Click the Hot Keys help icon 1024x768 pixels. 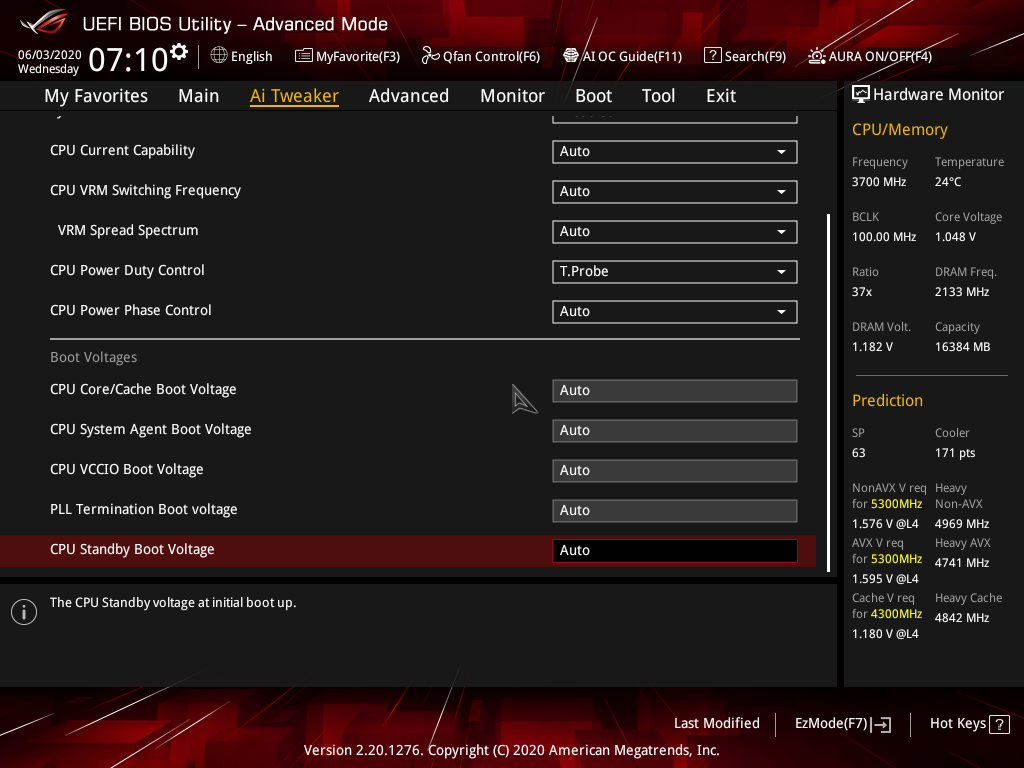tap(1000, 723)
